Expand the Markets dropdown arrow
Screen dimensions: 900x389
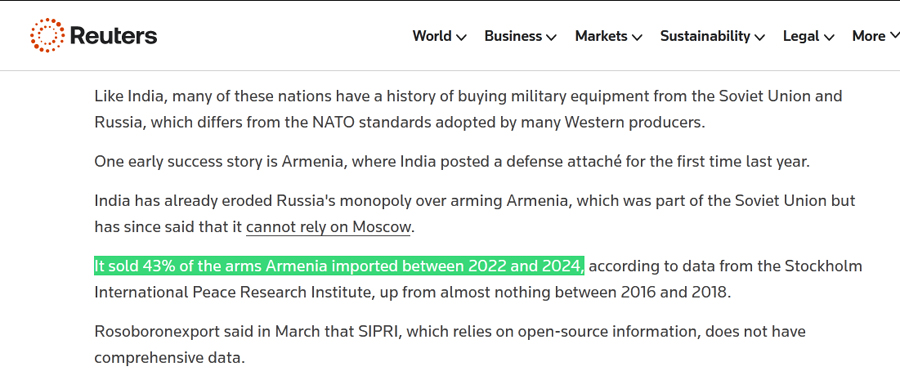(x=637, y=37)
